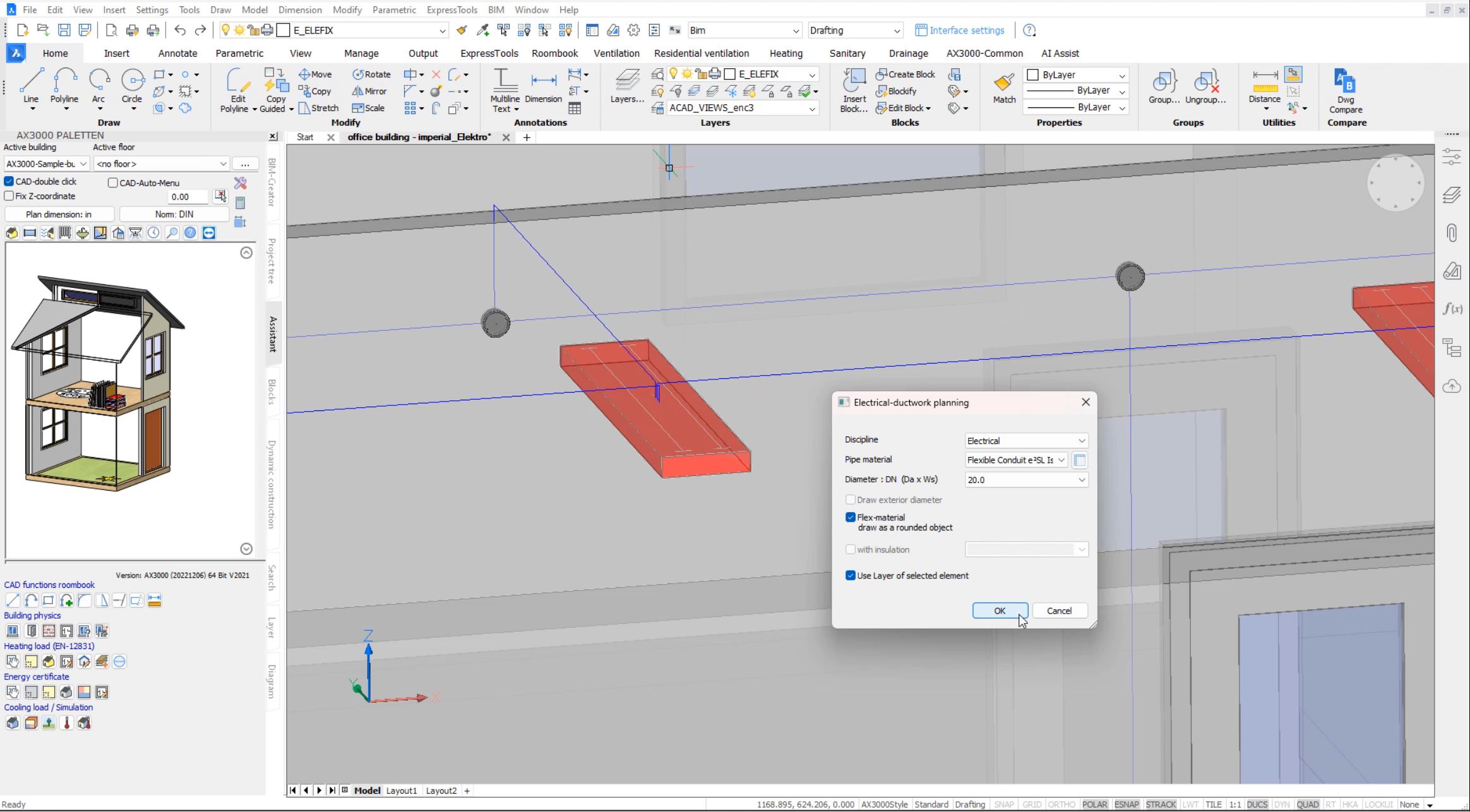Open the Dimension menu

coord(299,9)
